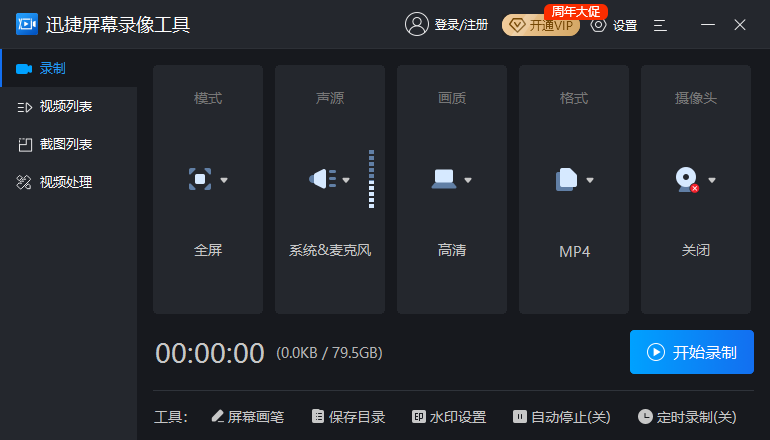Open the 视频列表 tab
This screenshot has width=770, height=440.
(68, 106)
